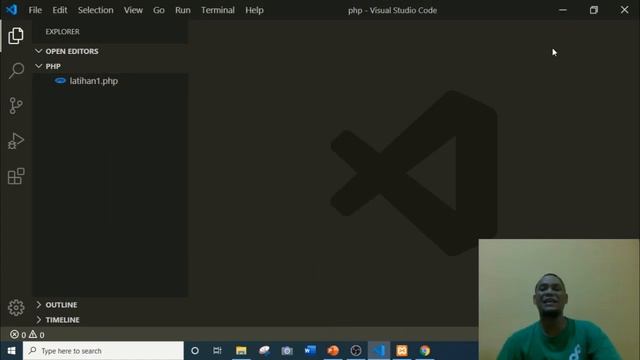Switch to Visual Studio Code taskbar icon
This screenshot has width=640, height=360.
tap(379, 351)
